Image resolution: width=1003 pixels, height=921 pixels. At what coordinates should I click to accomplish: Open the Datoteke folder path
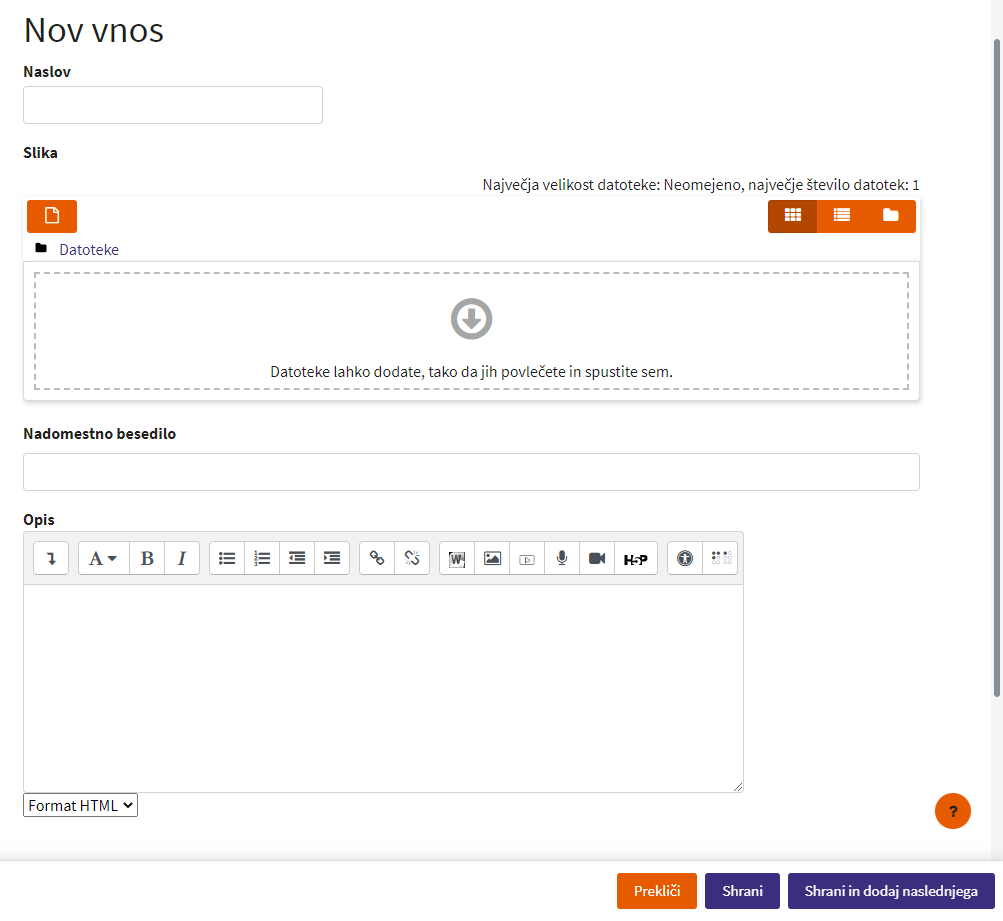[88, 250]
